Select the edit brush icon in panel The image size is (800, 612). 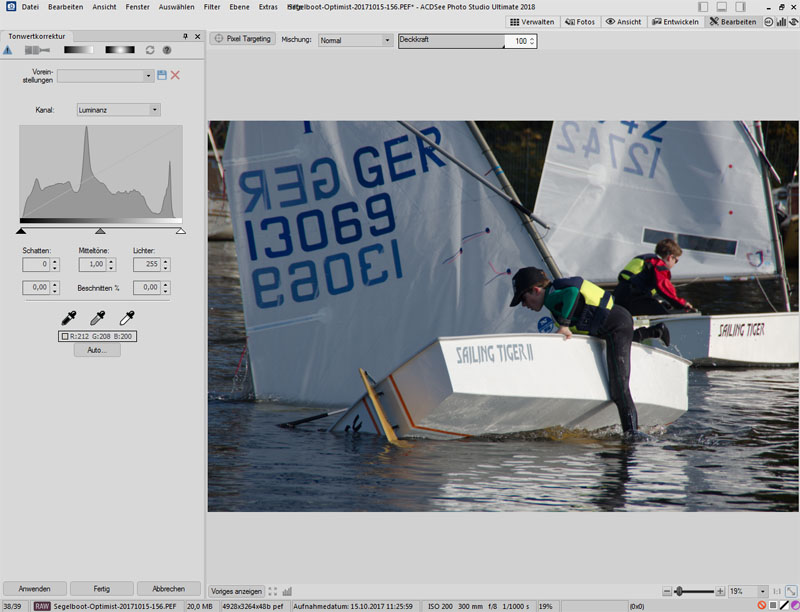point(36,50)
